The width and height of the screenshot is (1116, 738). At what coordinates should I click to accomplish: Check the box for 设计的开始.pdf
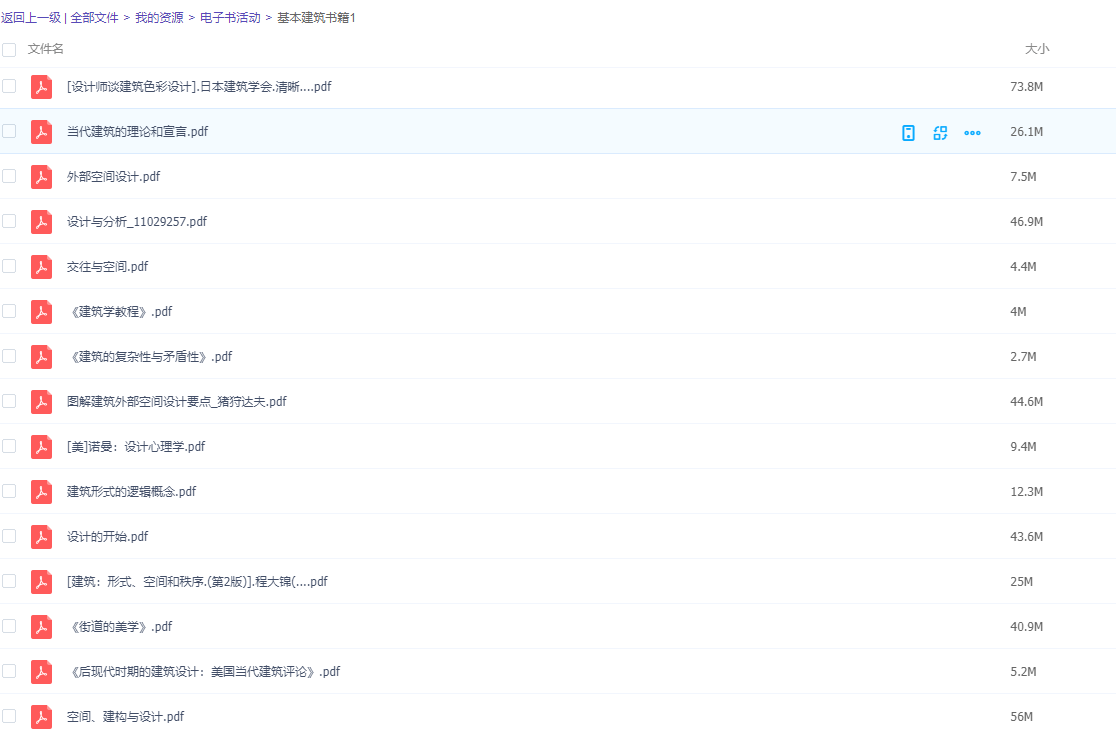click(x=9, y=536)
